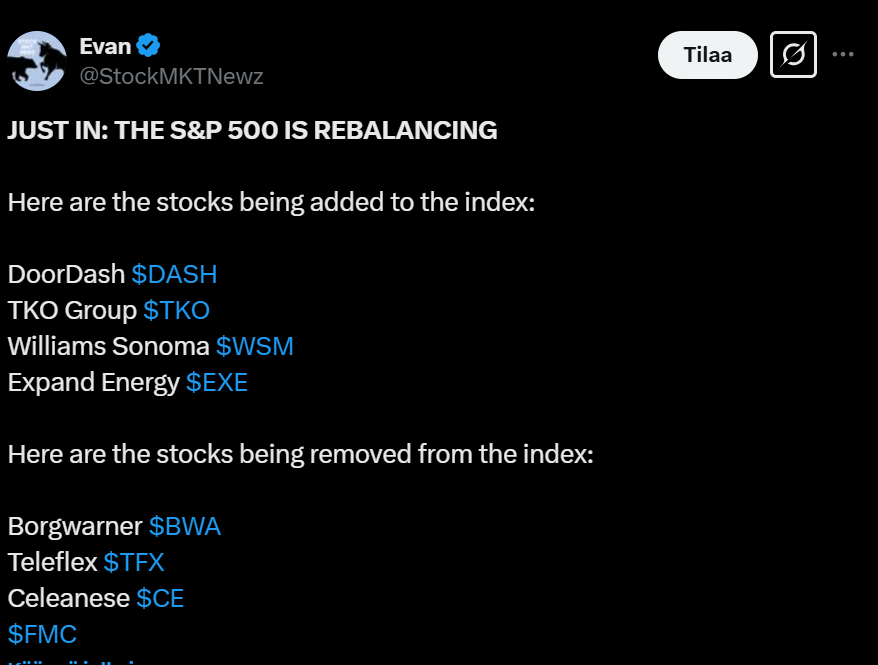The image size is (878, 665).
Task: Open the $DASH cashtag
Action: click(174, 274)
